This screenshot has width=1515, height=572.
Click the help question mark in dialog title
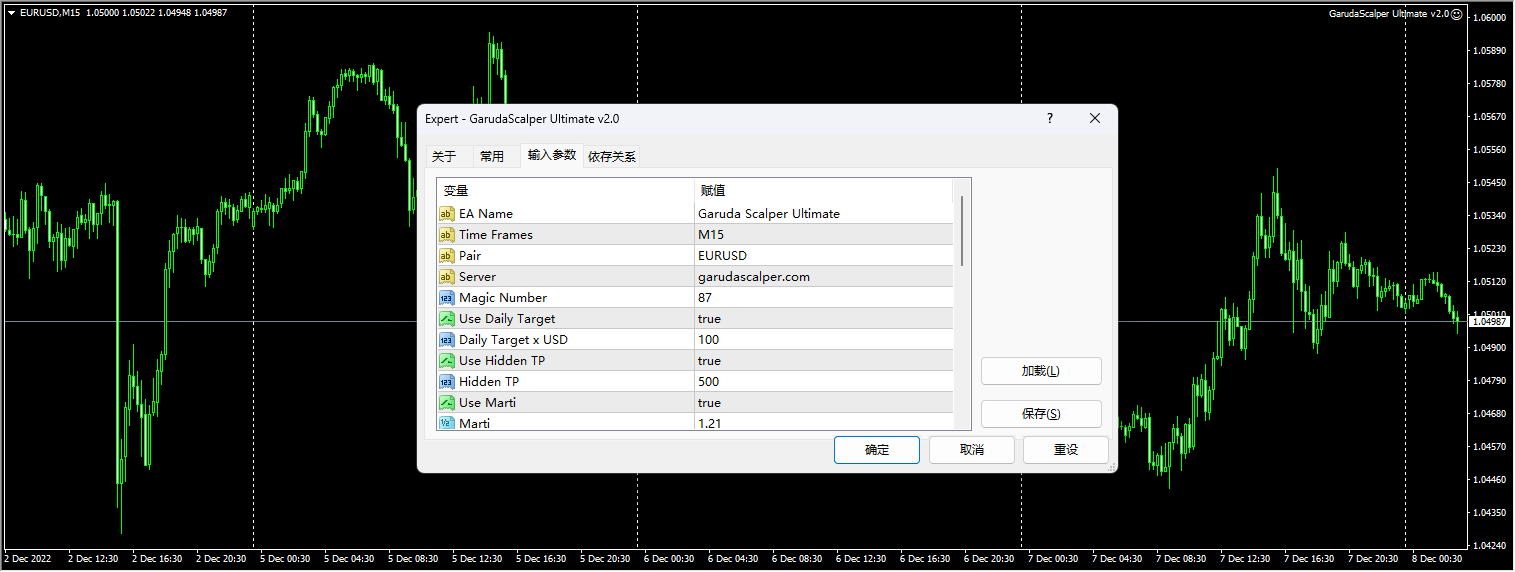click(1049, 118)
